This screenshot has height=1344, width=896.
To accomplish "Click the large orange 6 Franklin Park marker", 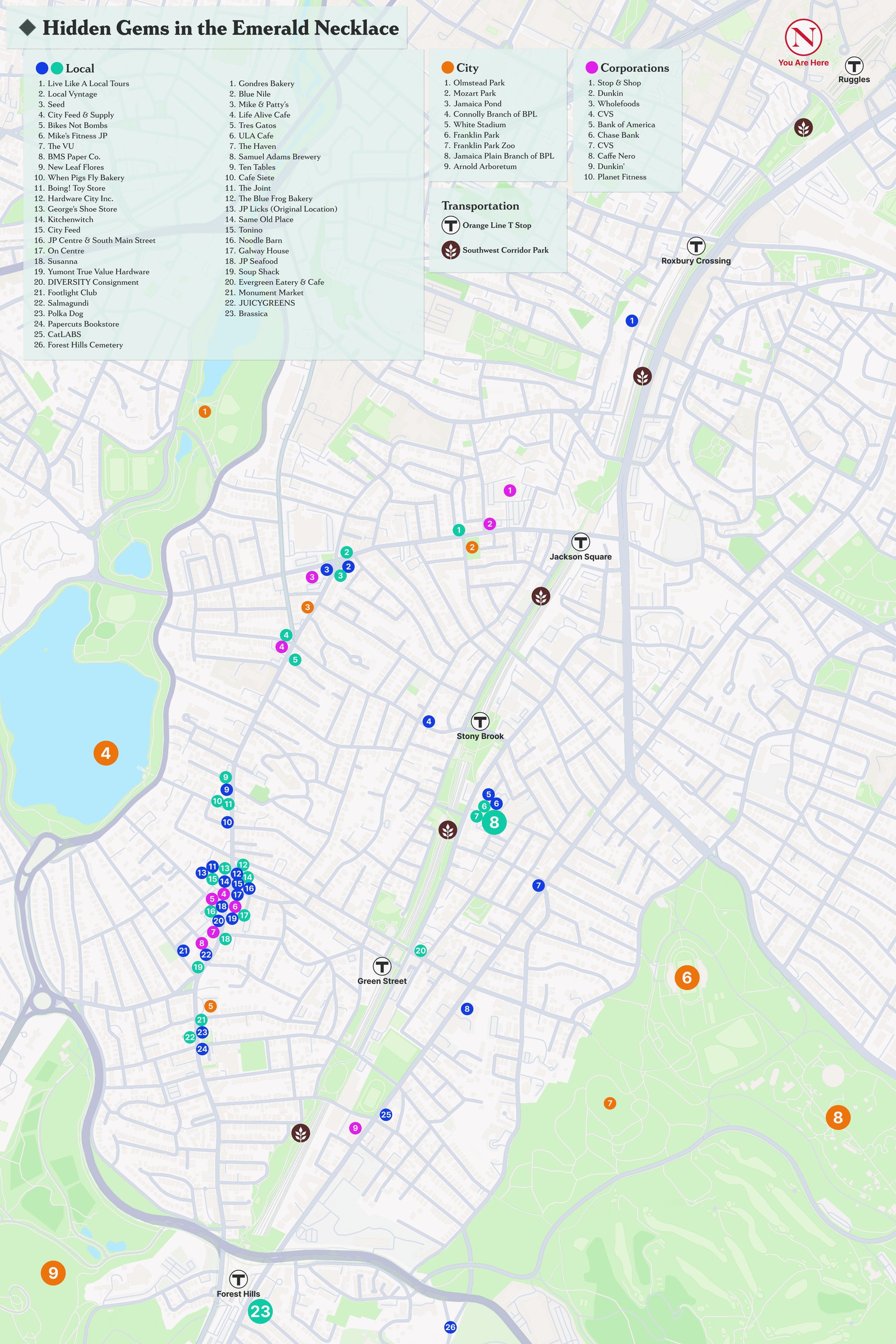I will [687, 978].
